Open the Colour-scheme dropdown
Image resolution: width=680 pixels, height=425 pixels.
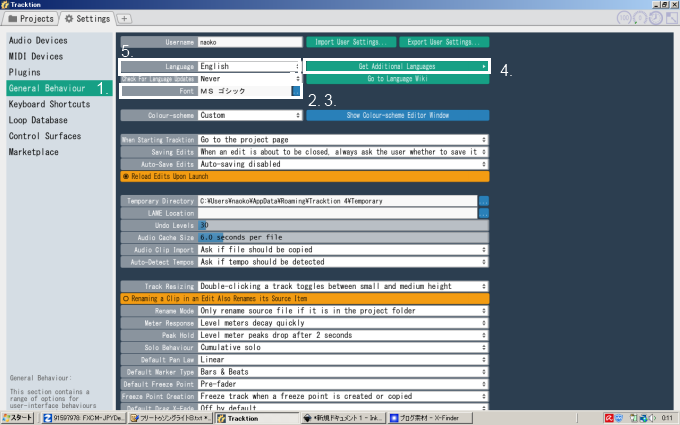(248, 115)
